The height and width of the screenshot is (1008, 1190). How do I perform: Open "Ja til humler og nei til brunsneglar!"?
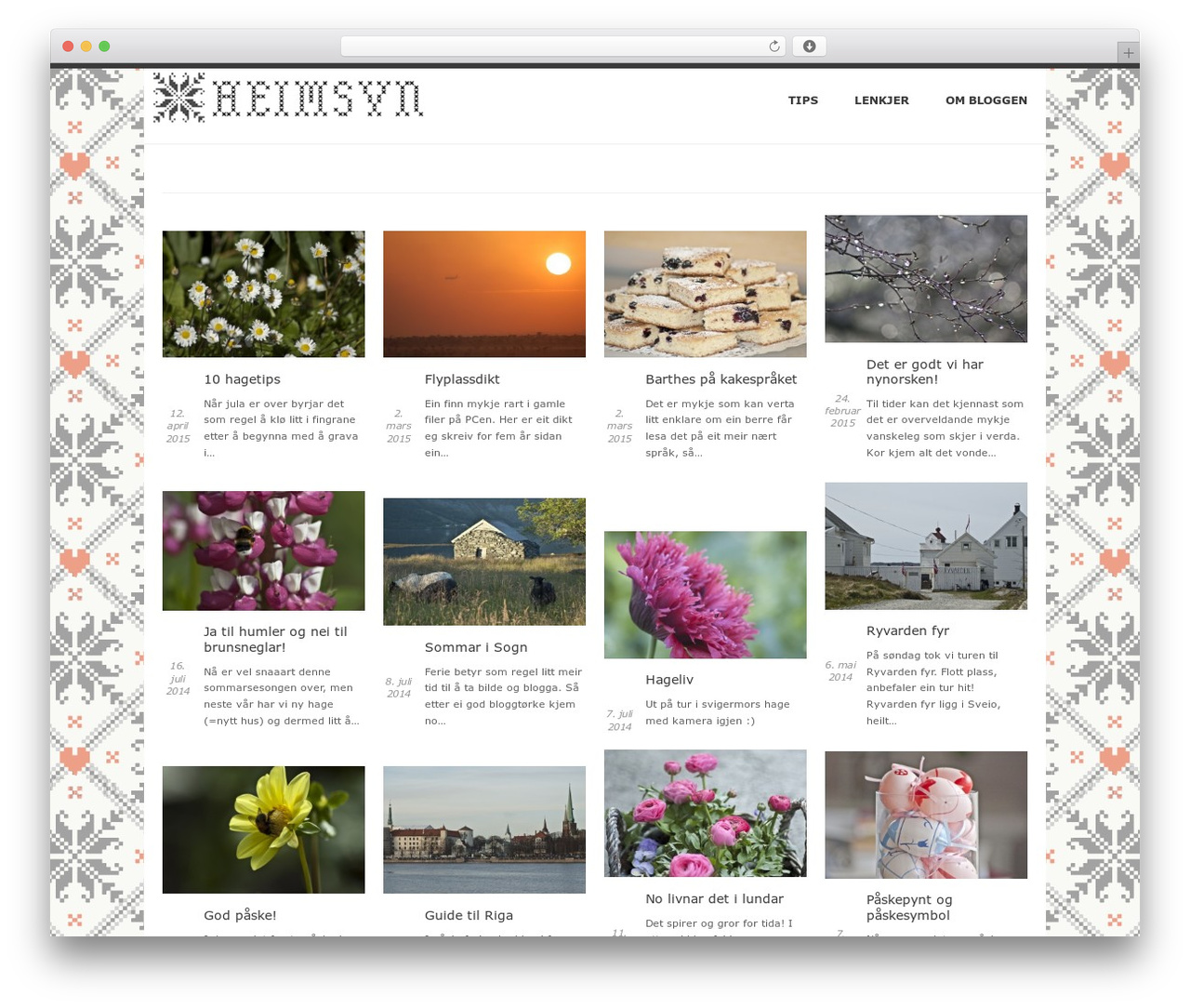point(275,639)
